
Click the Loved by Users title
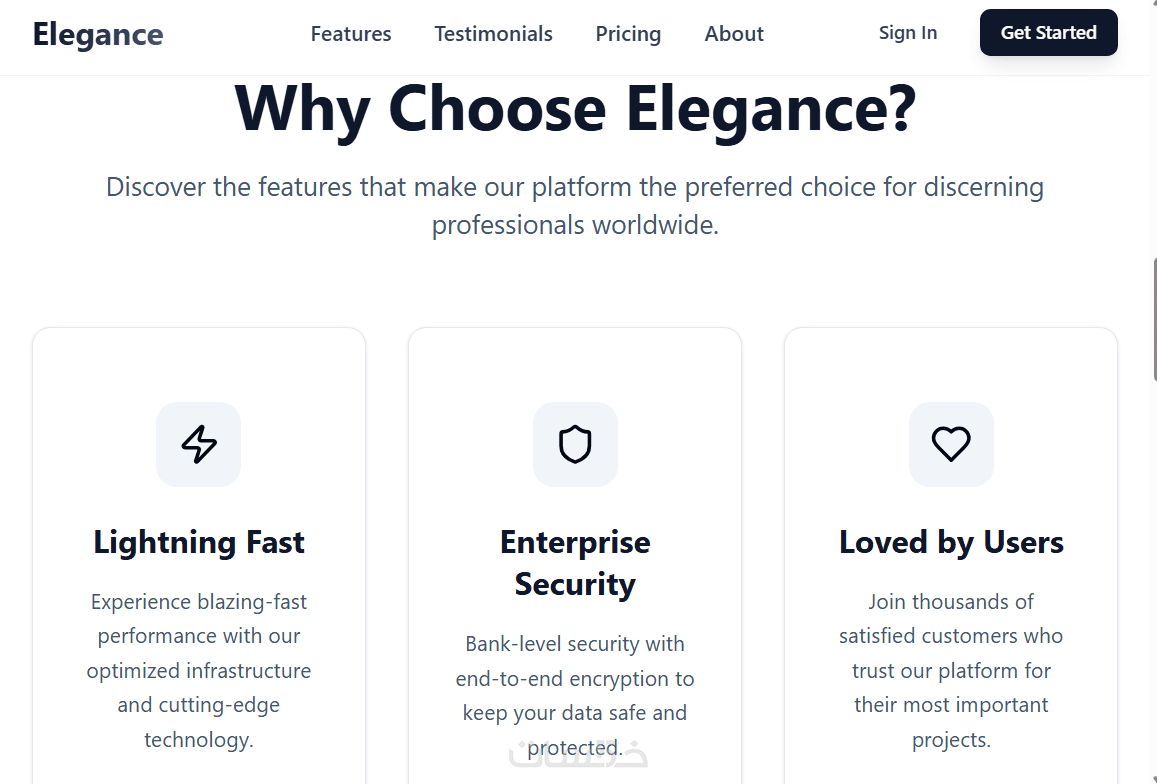pyautogui.click(x=951, y=542)
